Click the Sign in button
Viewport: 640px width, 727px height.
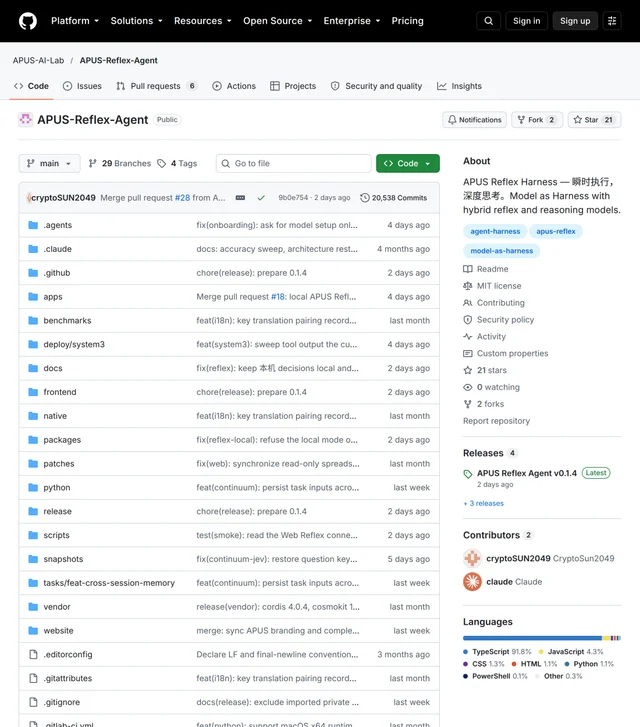[526, 21]
